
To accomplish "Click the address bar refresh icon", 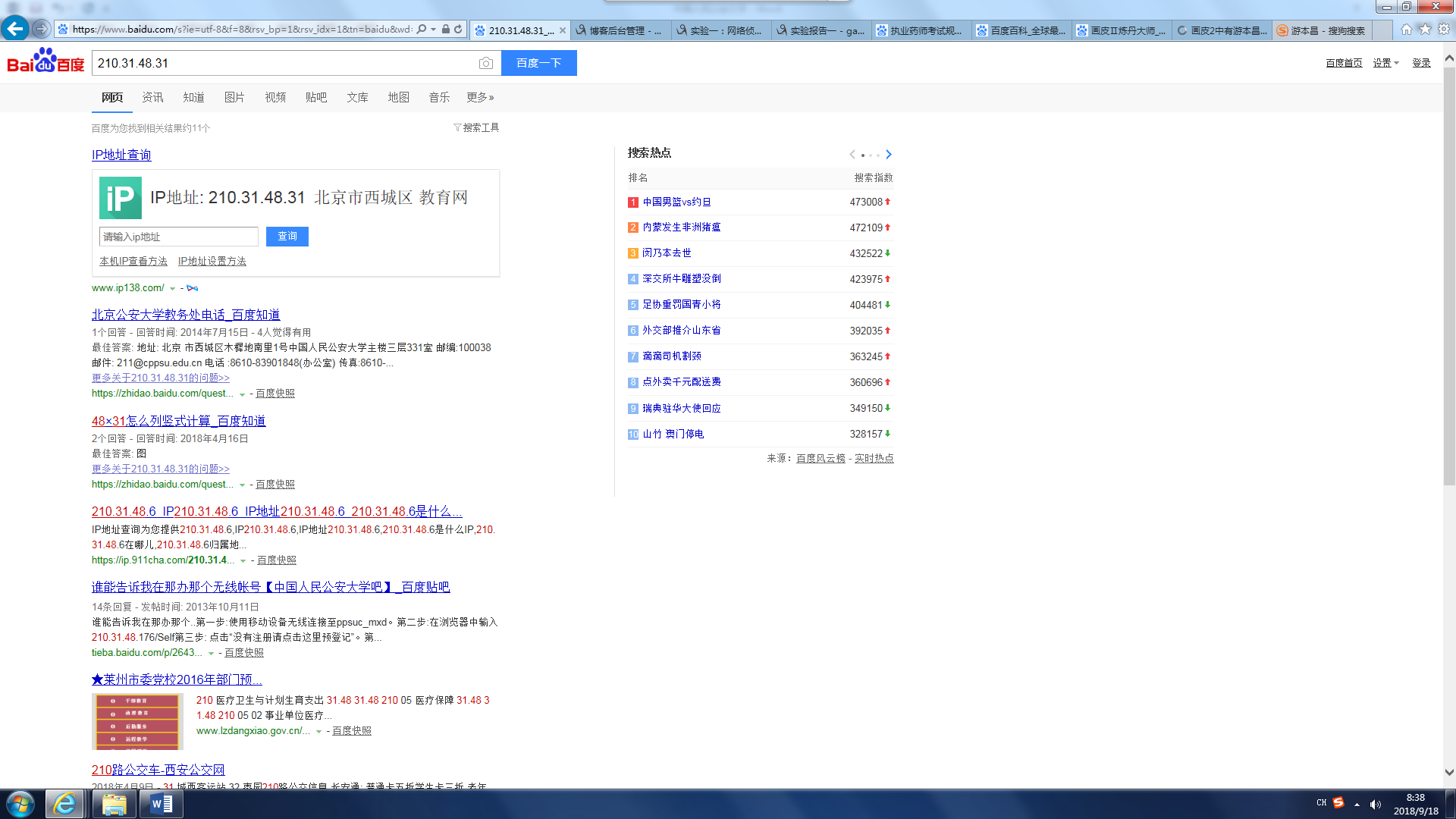I will 458,30.
